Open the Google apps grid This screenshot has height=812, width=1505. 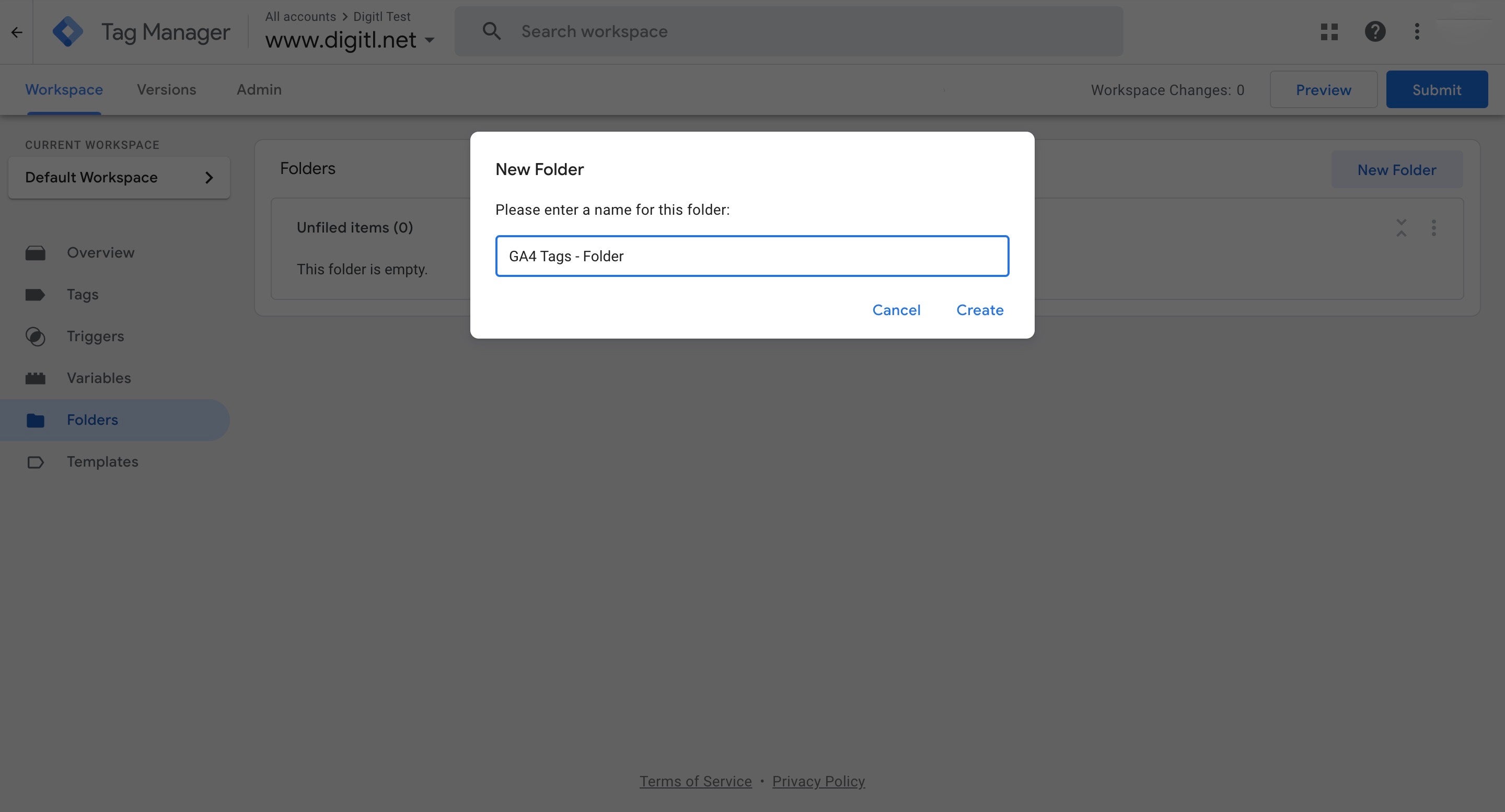pyautogui.click(x=1329, y=31)
